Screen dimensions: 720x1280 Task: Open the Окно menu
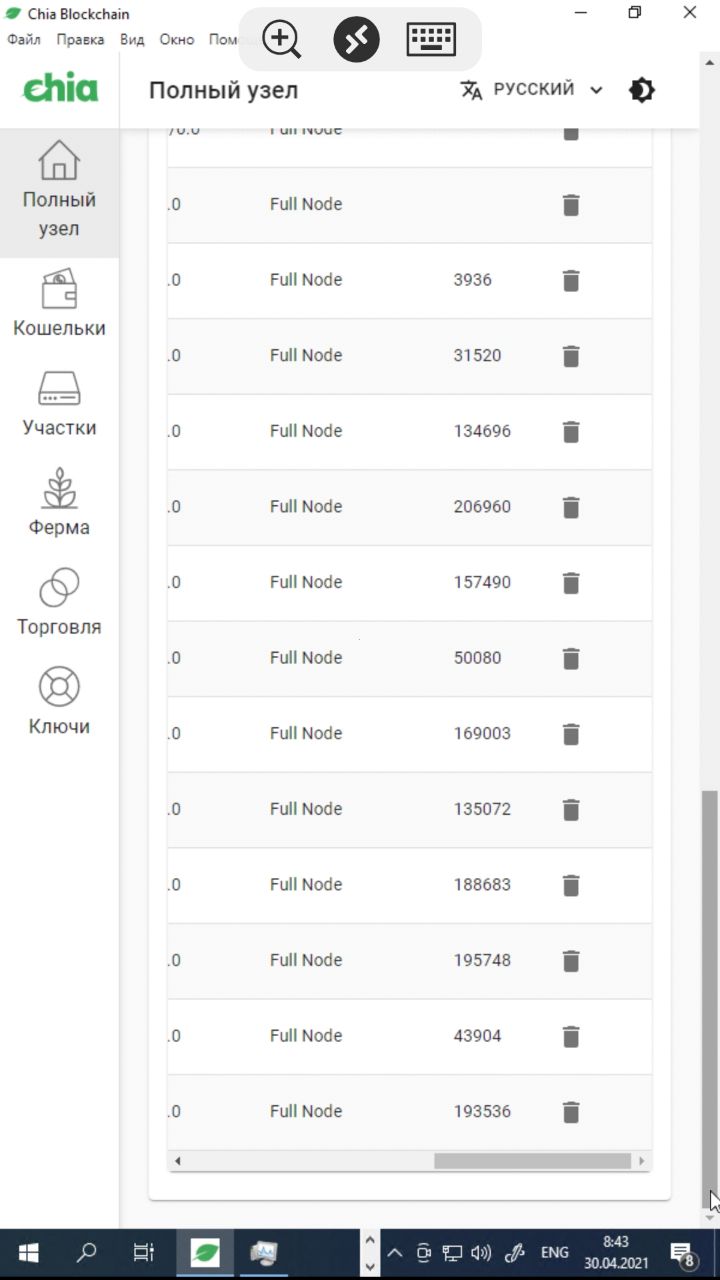177,40
